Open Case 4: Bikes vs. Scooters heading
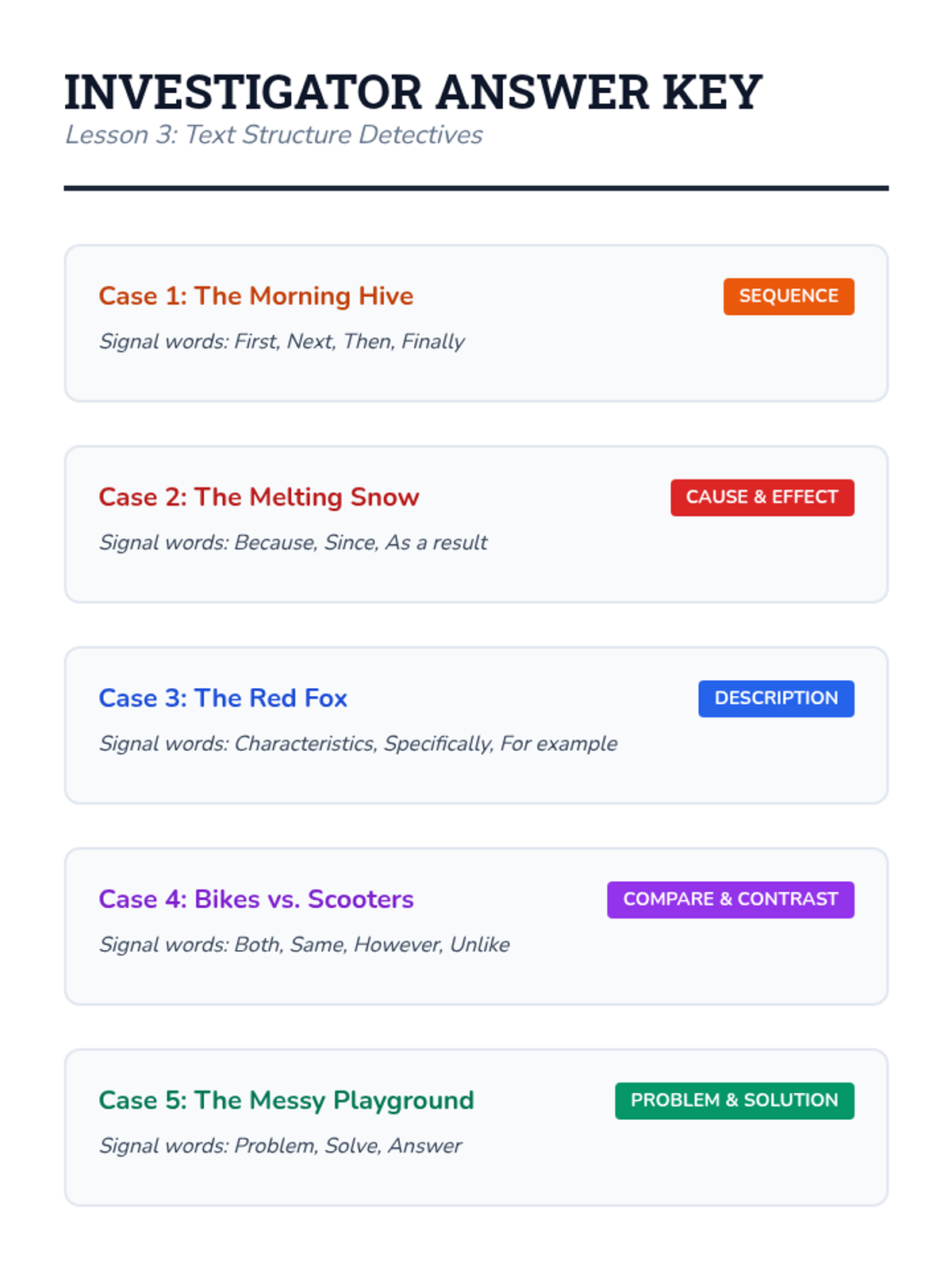 coord(256,899)
